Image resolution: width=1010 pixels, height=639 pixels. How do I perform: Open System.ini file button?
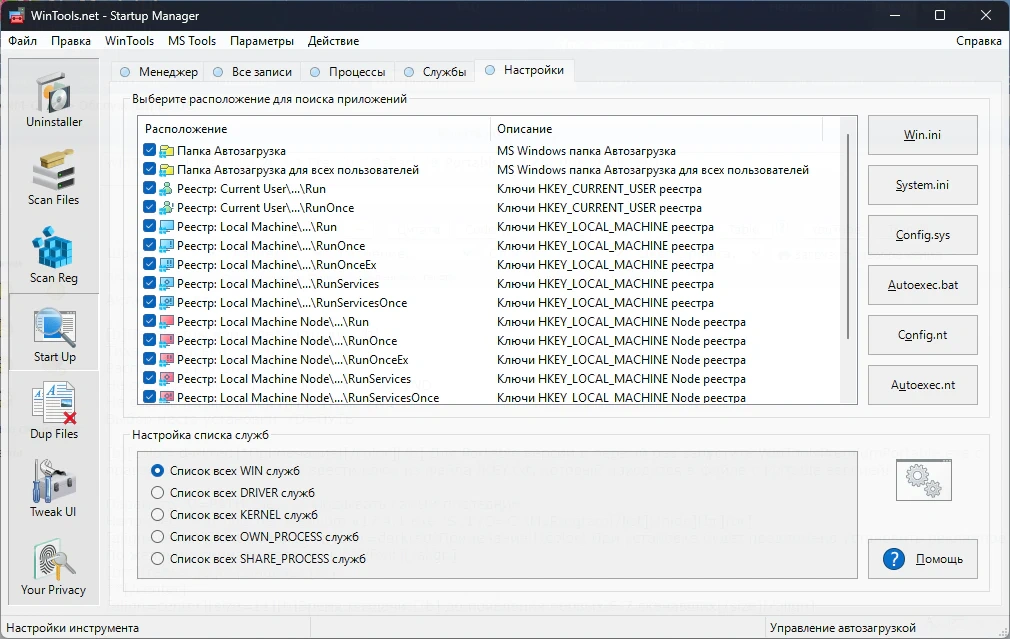click(x=922, y=185)
